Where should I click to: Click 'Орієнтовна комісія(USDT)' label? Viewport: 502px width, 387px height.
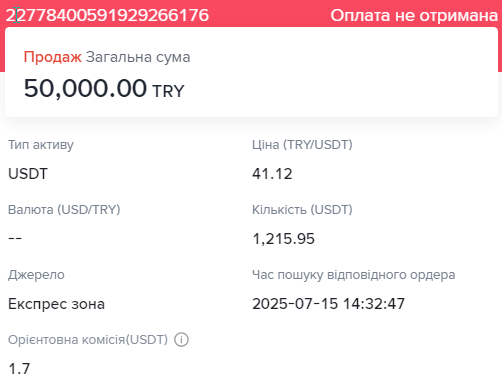(x=88, y=340)
